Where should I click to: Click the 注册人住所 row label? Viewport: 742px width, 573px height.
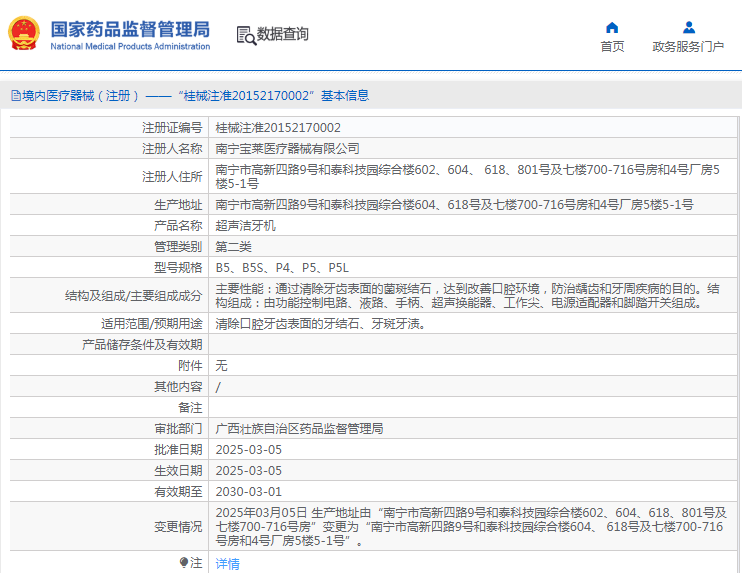coord(172,176)
